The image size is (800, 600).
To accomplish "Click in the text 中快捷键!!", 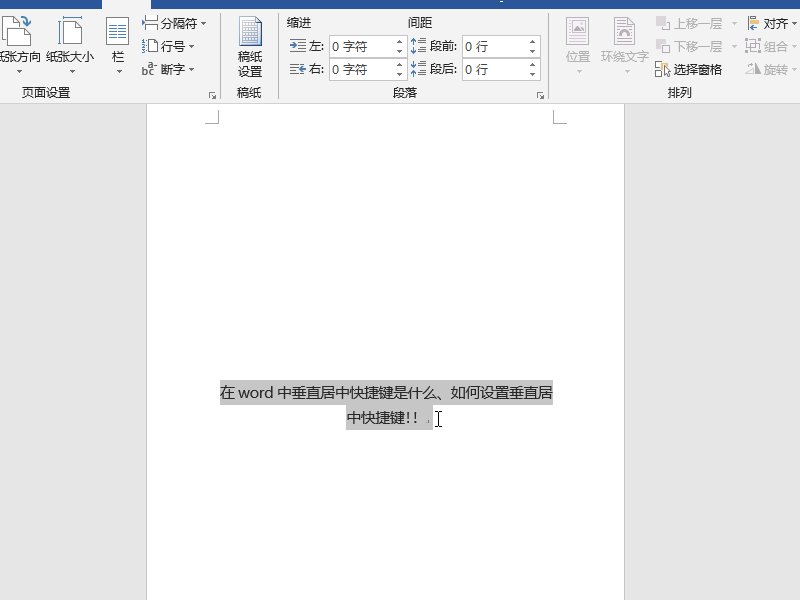I will (x=383, y=417).
